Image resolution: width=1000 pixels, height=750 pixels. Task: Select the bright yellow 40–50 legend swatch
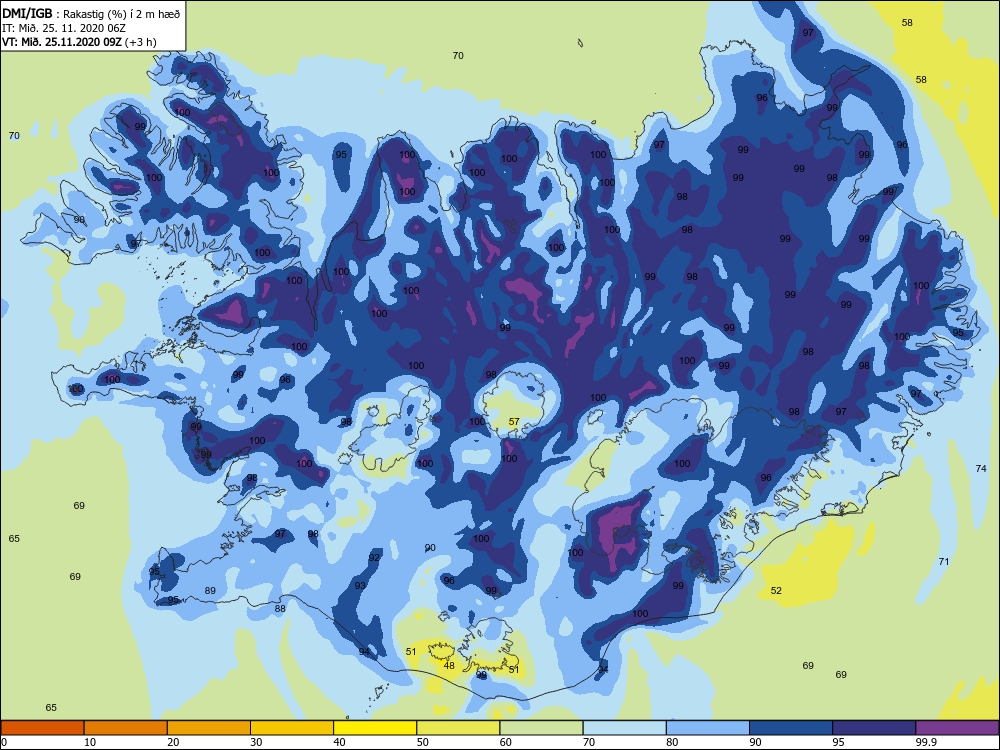tap(375, 728)
